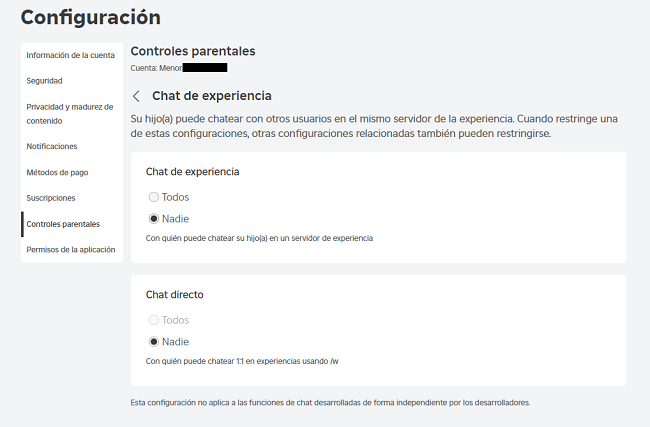This screenshot has width=650, height=427.
Task: Select Todos for Chat de experiencia
Action: (x=153, y=197)
